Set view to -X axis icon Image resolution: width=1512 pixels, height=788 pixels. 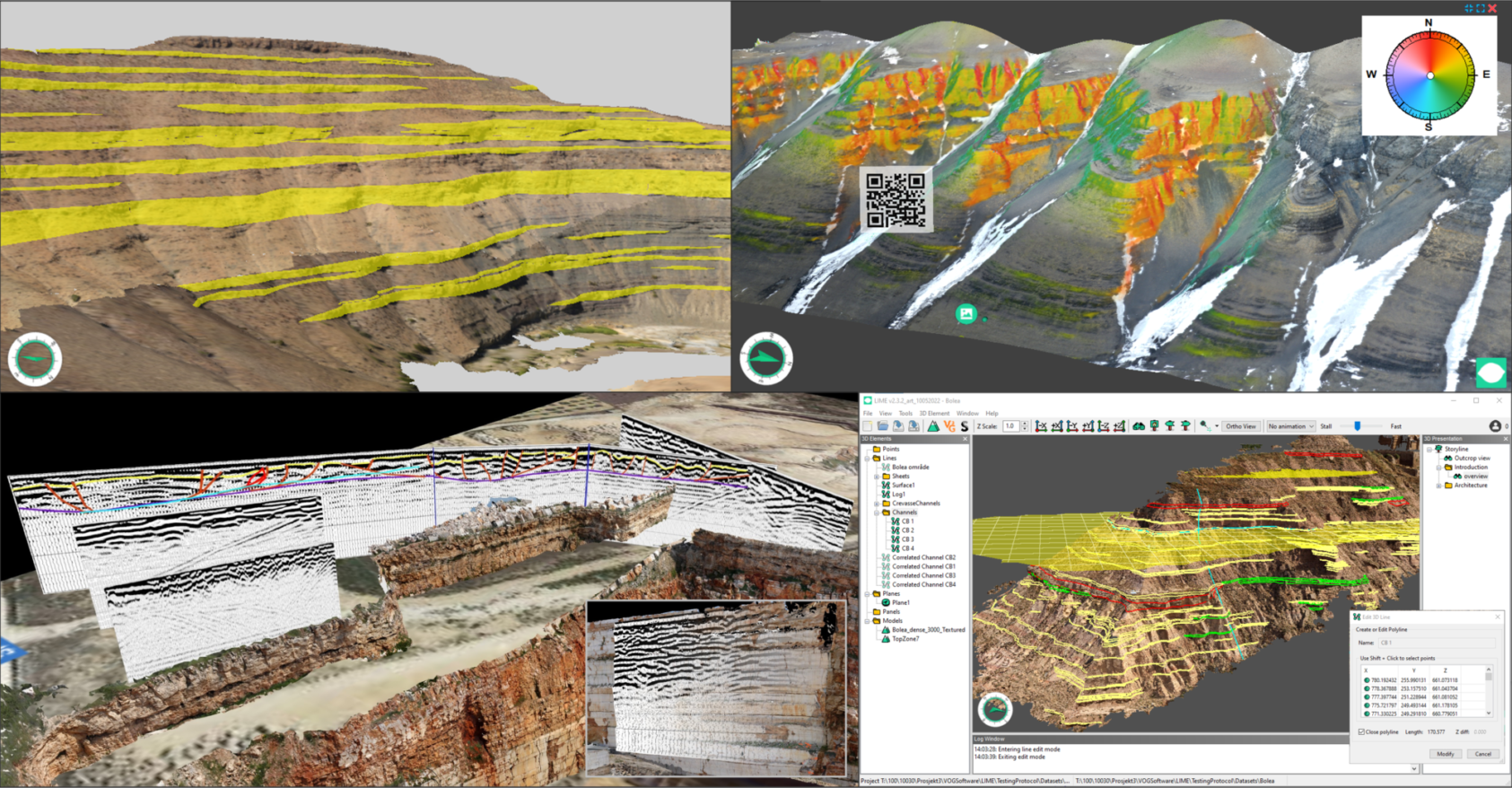1041,426
